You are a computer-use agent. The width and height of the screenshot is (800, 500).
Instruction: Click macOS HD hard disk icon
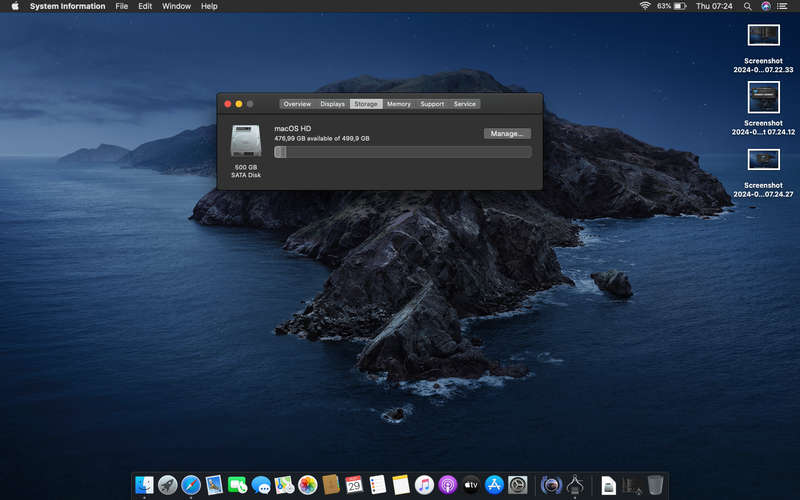(x=245, y=140)
